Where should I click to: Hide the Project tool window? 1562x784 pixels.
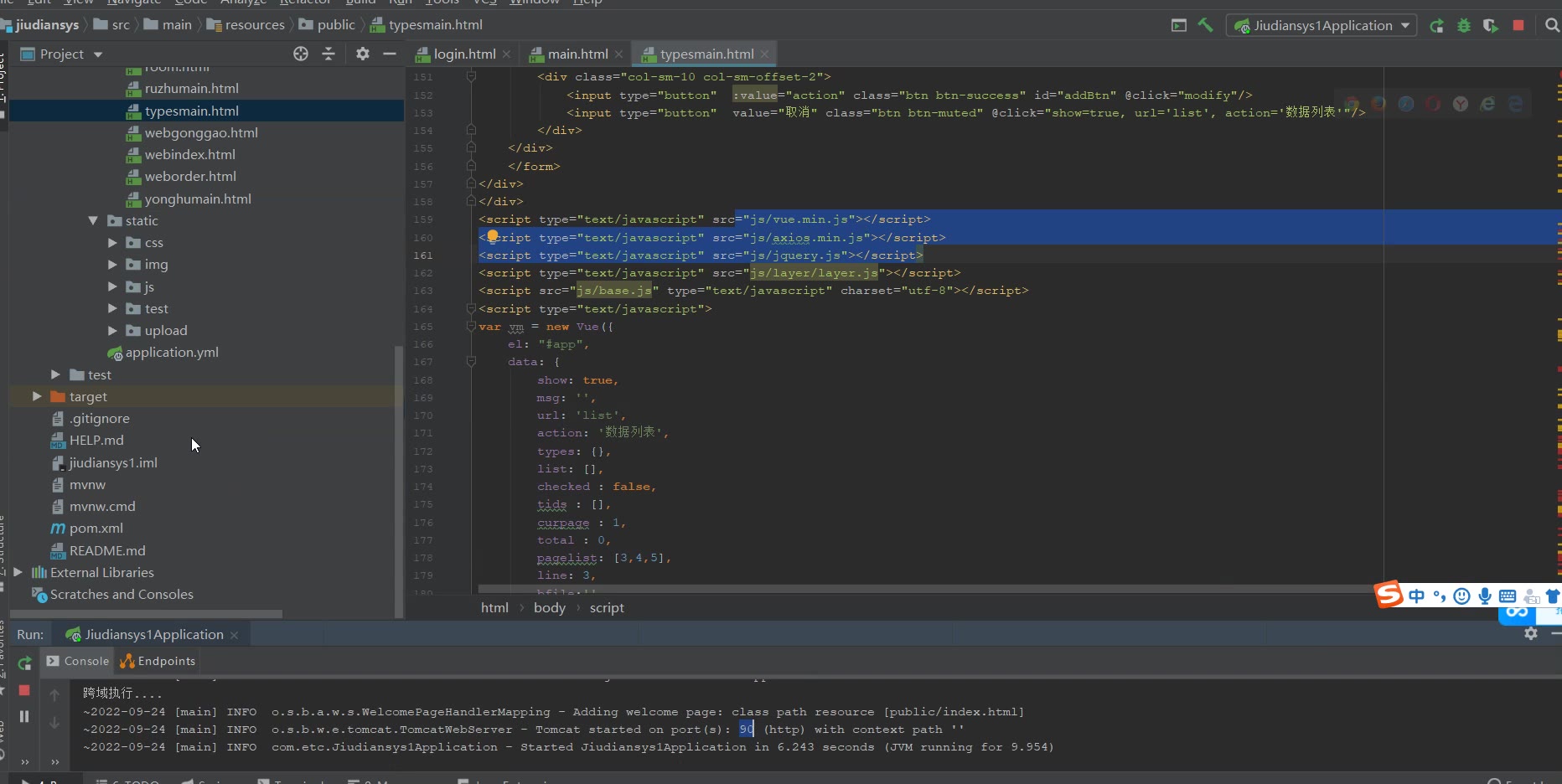pyautogui.click(x=390, y=54)
